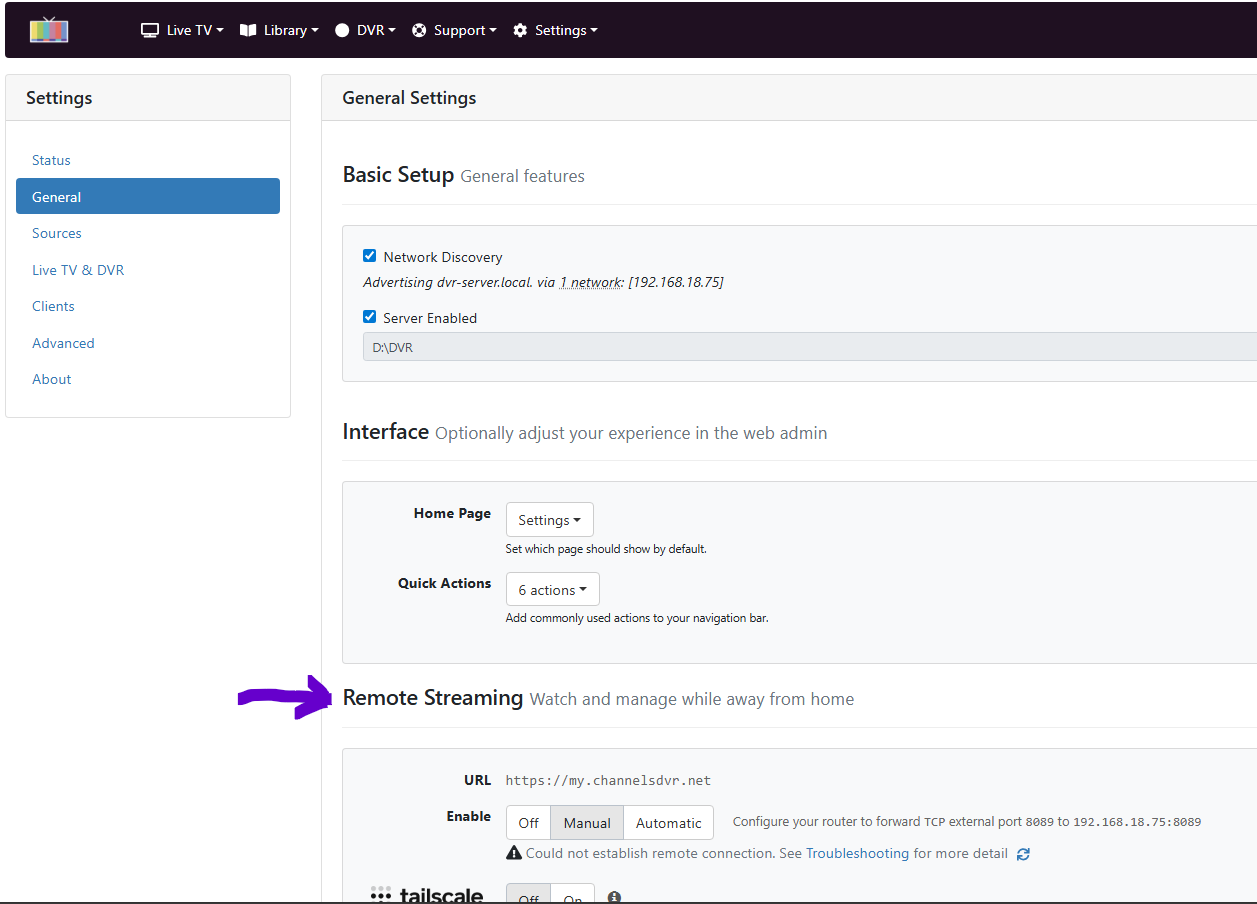The height and width of the screenshot is (904, 1257).
Task: Turn Remote Streaming Enable to Off
Action: 528,823
